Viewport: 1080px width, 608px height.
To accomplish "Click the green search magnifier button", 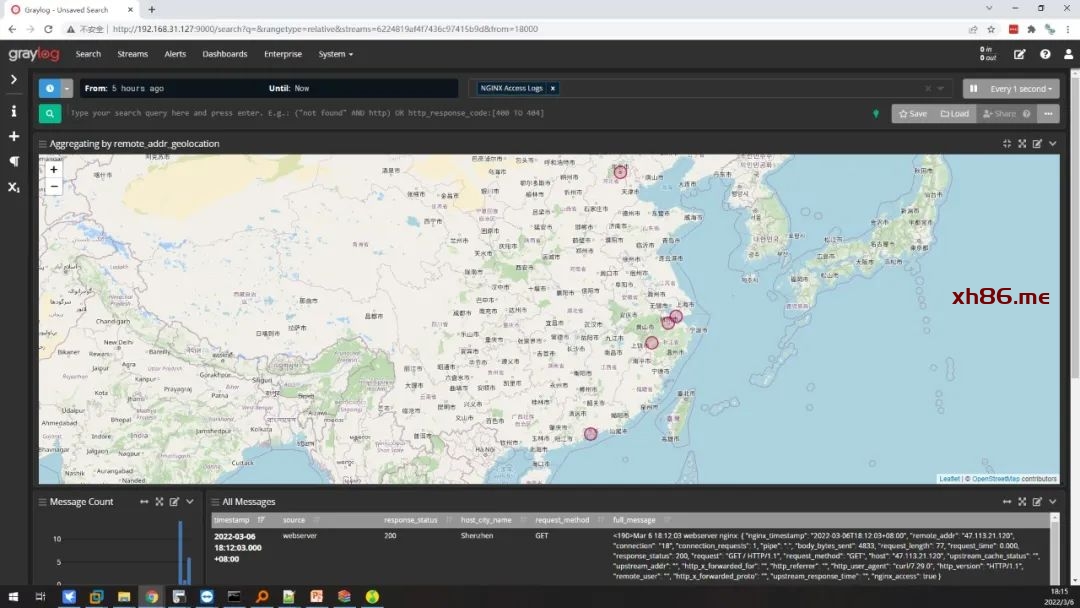I will pyautogui.click(x=50, y=113).
